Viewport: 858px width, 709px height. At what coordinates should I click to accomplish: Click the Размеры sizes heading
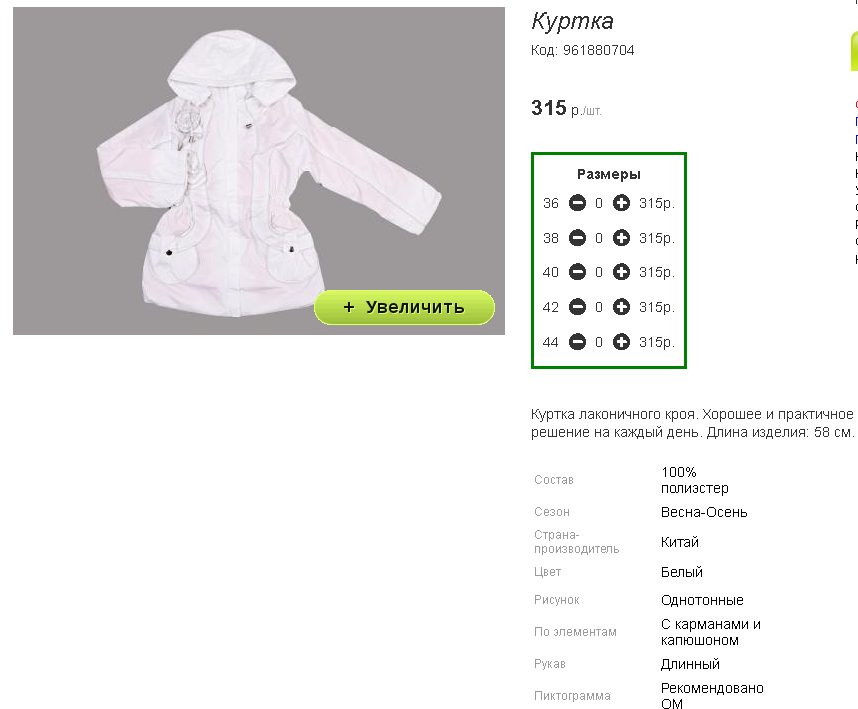[608, 175]
